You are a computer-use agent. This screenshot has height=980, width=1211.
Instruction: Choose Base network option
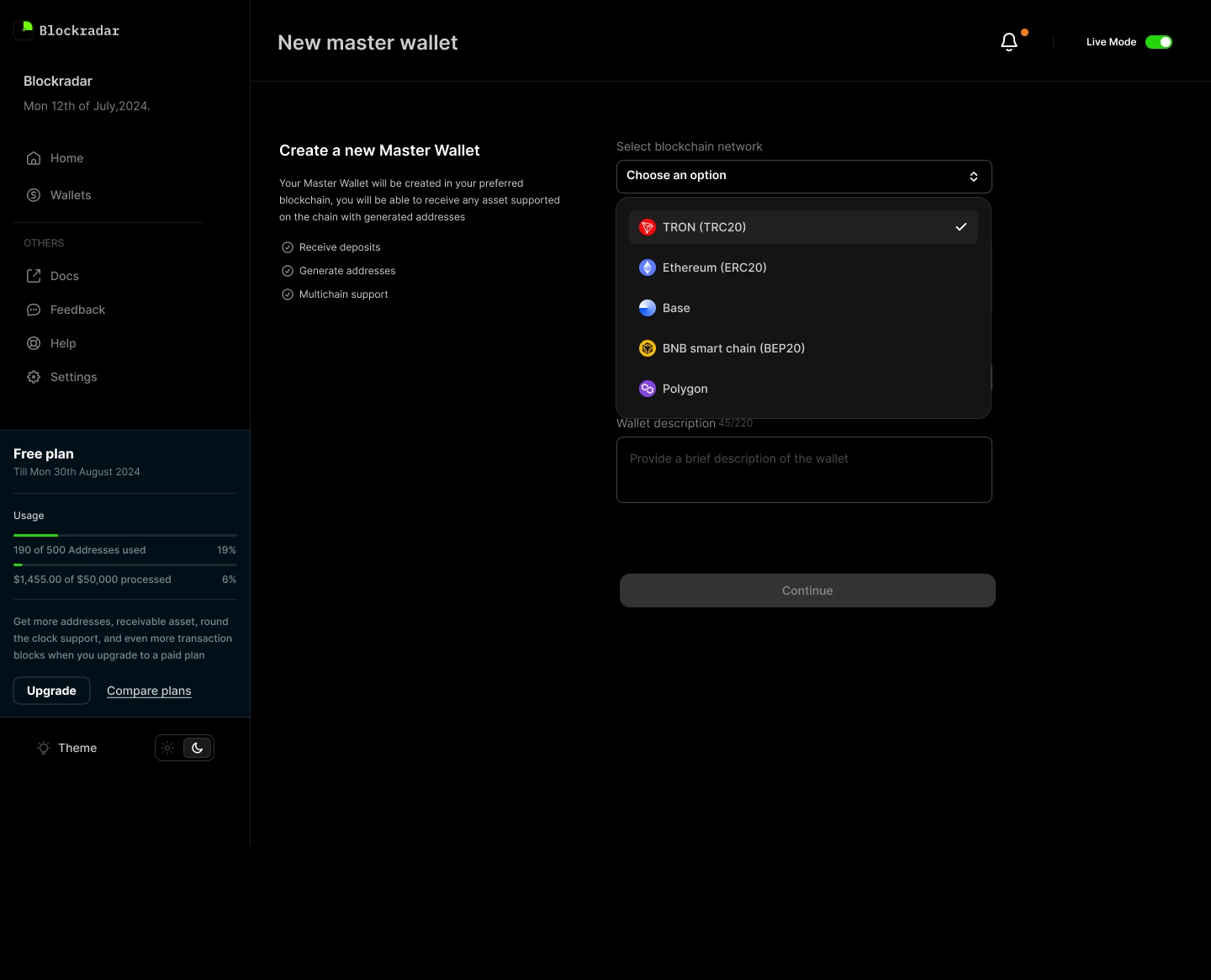(803, 308)
